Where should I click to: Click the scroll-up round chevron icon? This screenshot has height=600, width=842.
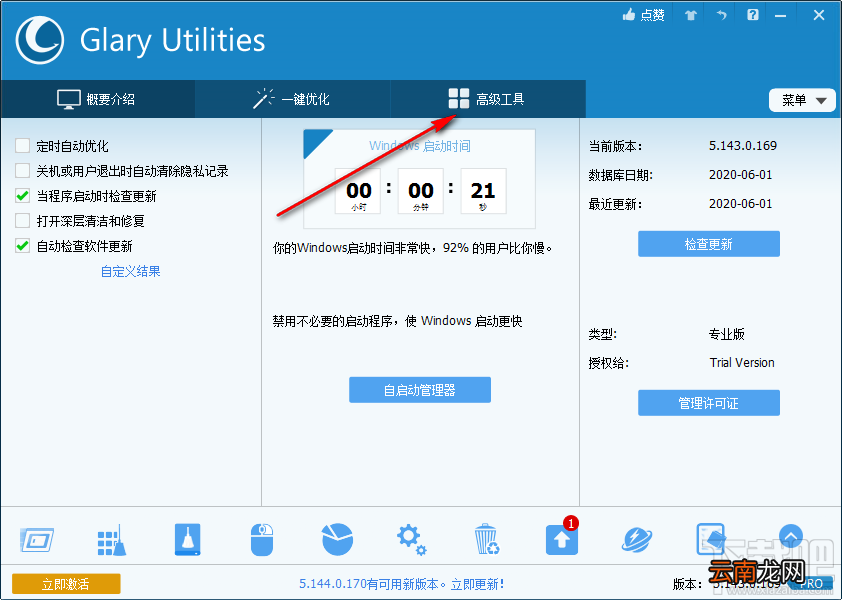[x=790, y=536]
